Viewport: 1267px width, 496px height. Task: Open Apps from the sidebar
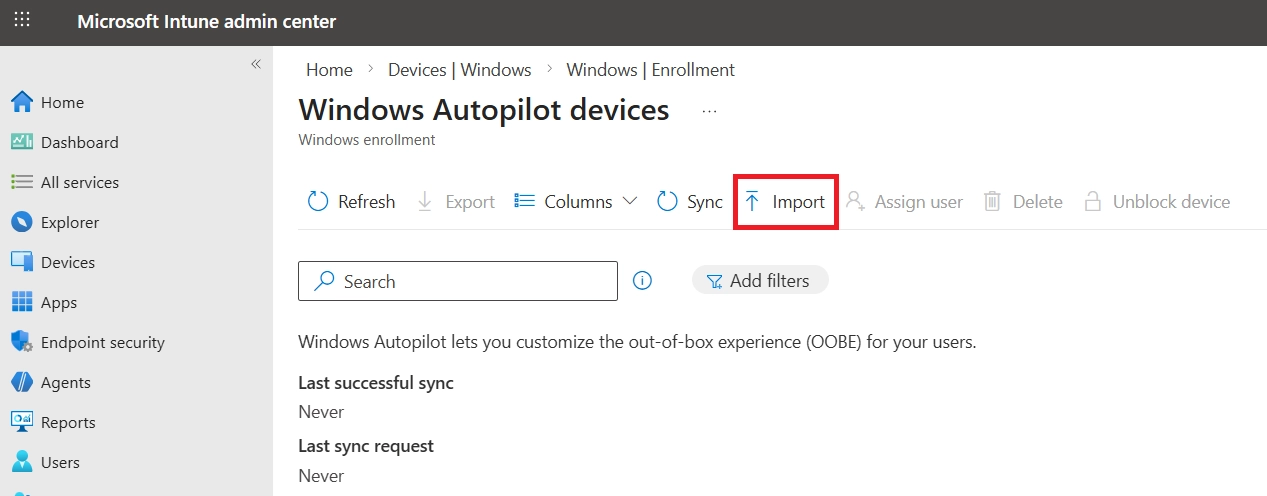(x=58, y=302)
